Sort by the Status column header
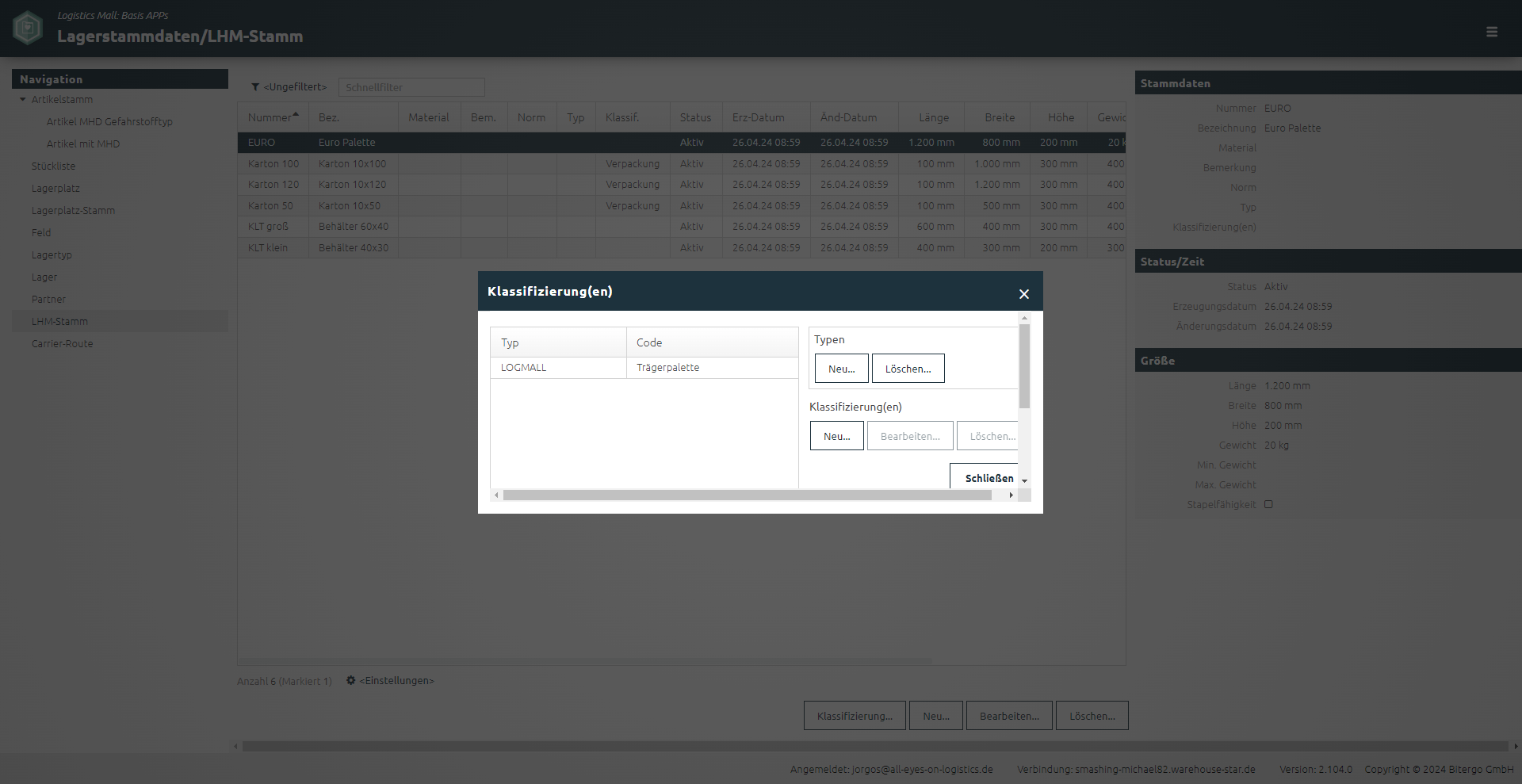This screenshot has width=1522, height=784. (x=695, y=117)
